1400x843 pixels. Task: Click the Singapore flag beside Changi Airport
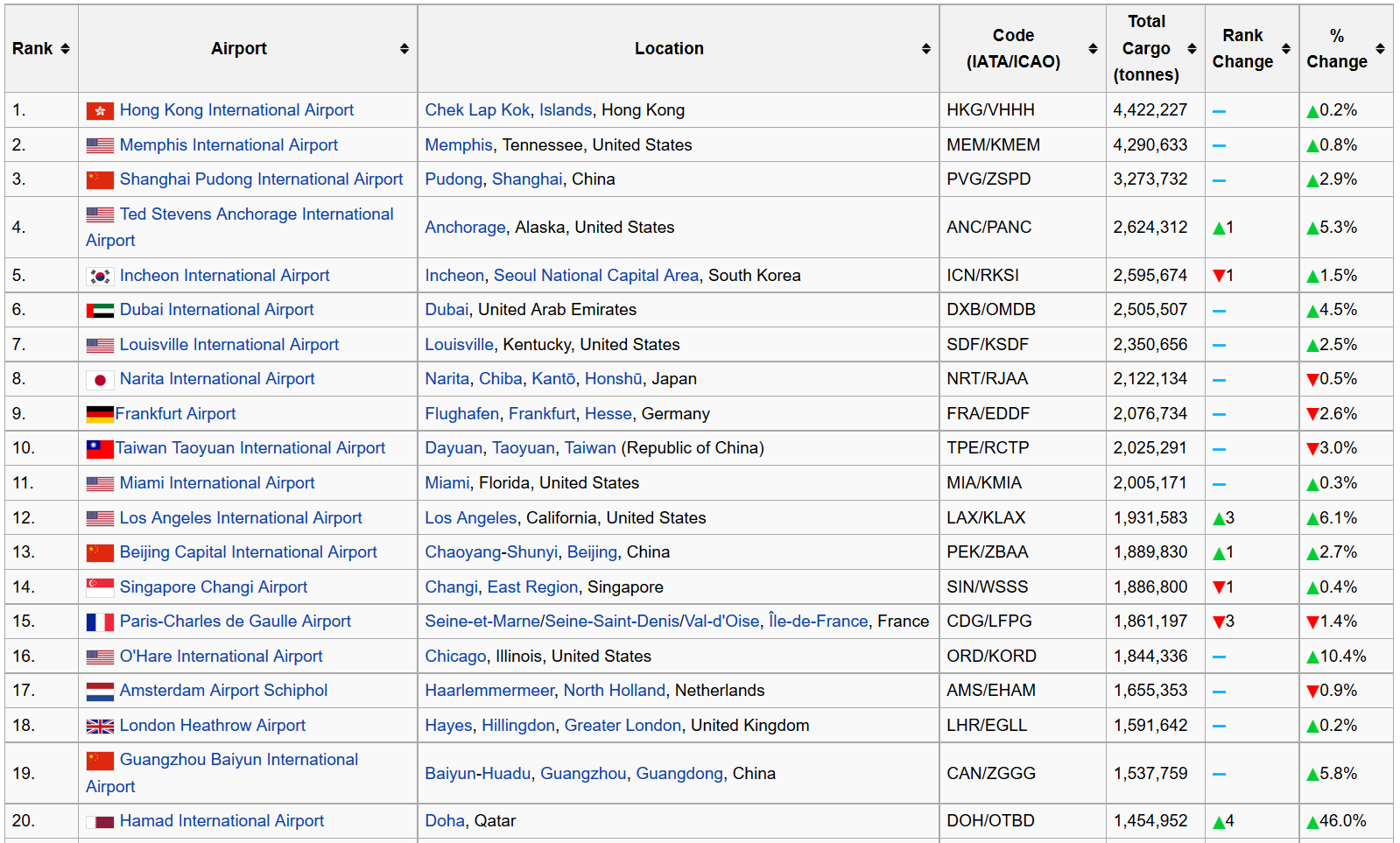click(100, 587)
